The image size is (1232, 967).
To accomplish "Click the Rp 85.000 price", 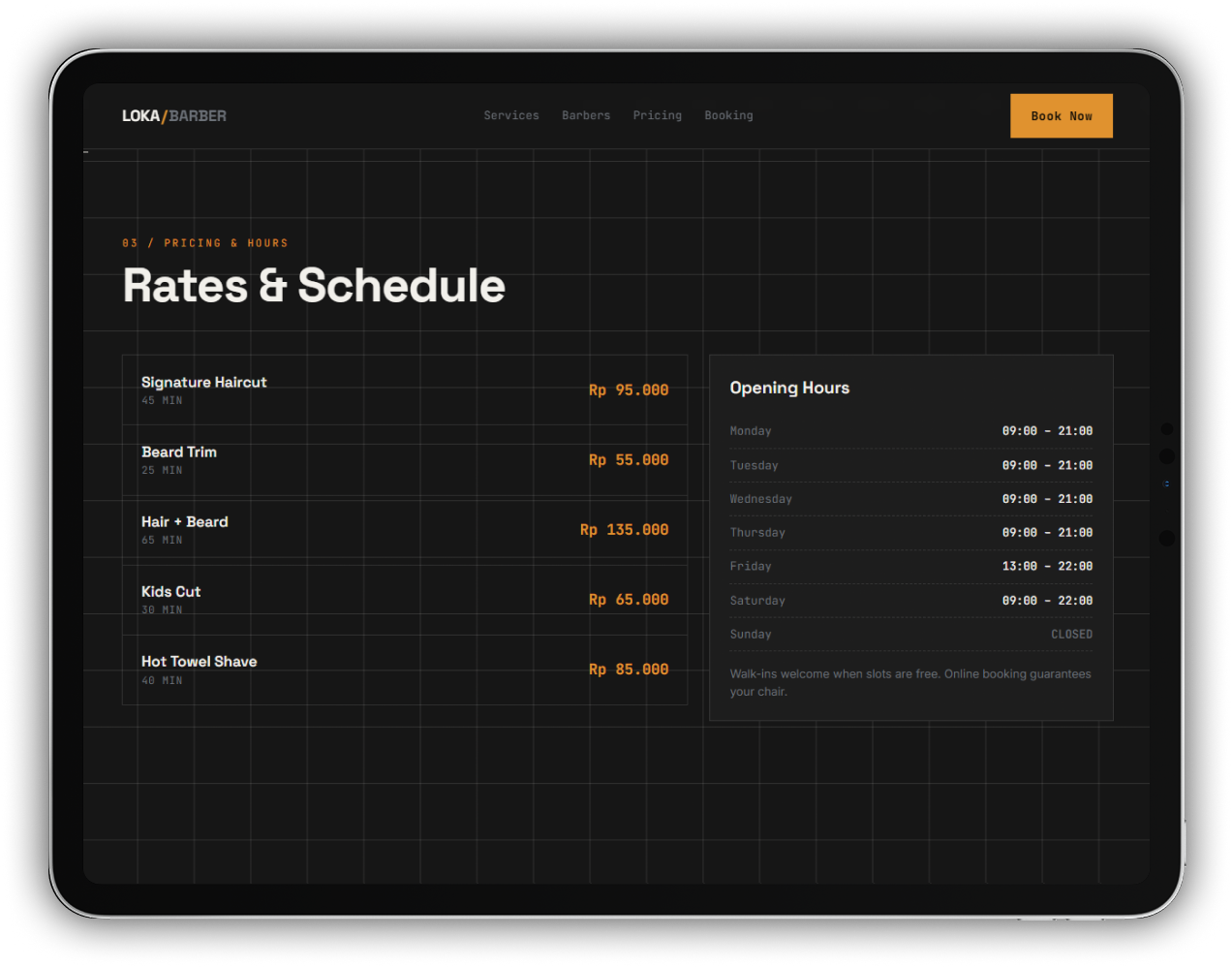I will 629,669.
